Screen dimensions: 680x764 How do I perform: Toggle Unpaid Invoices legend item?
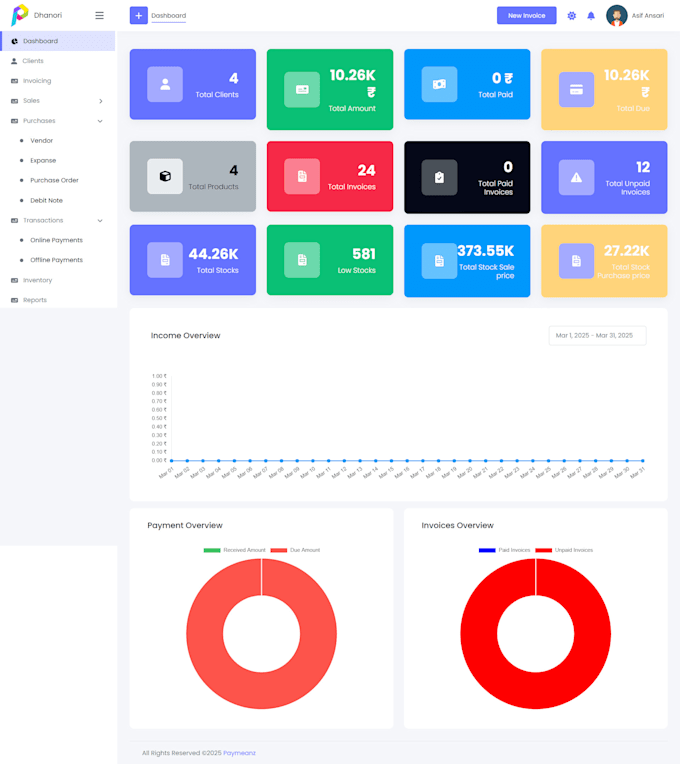click(564, 550)
